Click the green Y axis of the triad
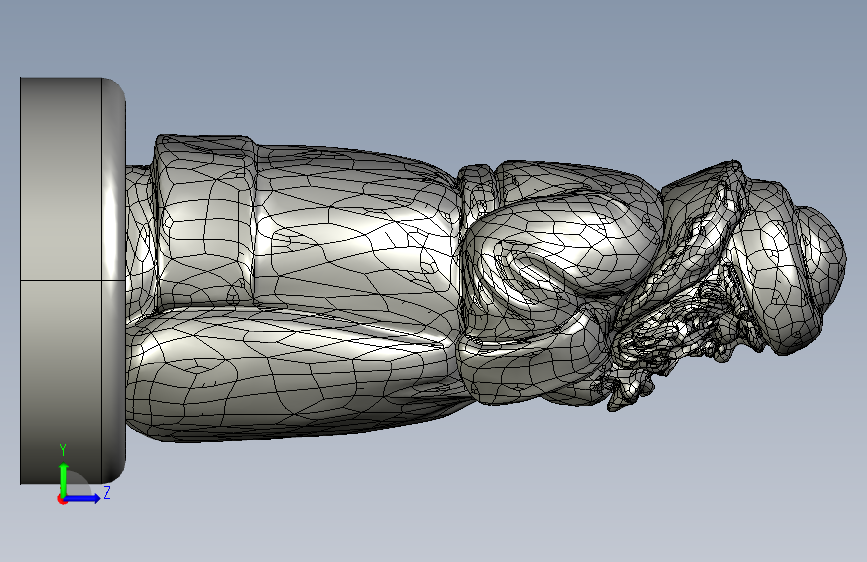867x562 pixels. coord(64,479)
